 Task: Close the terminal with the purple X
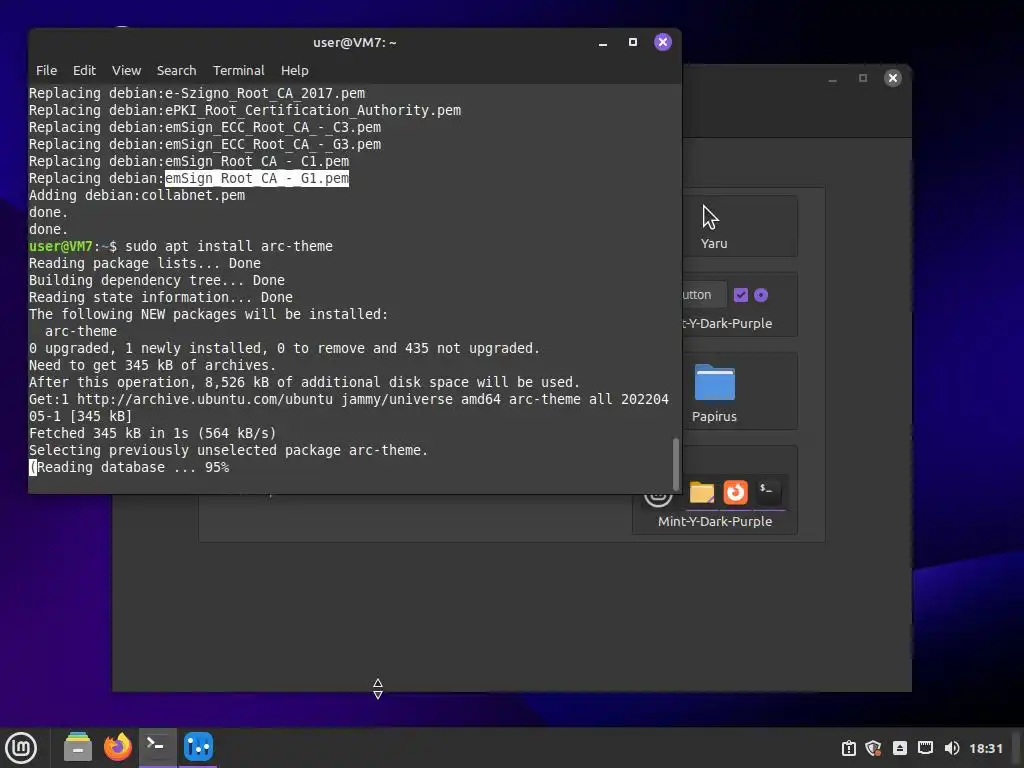663,42
